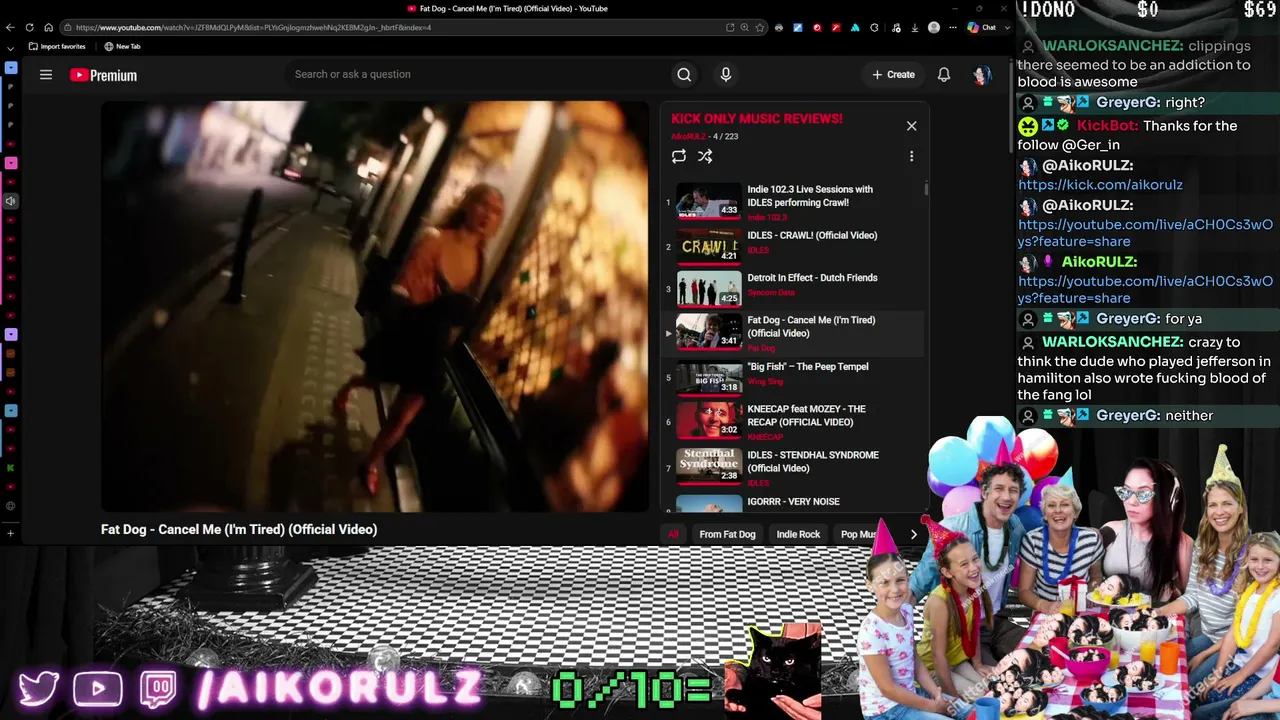The width and height of the screenshot is (1280, 720).
Task: Start voice search with the microphone
Action: coord(726,74)
